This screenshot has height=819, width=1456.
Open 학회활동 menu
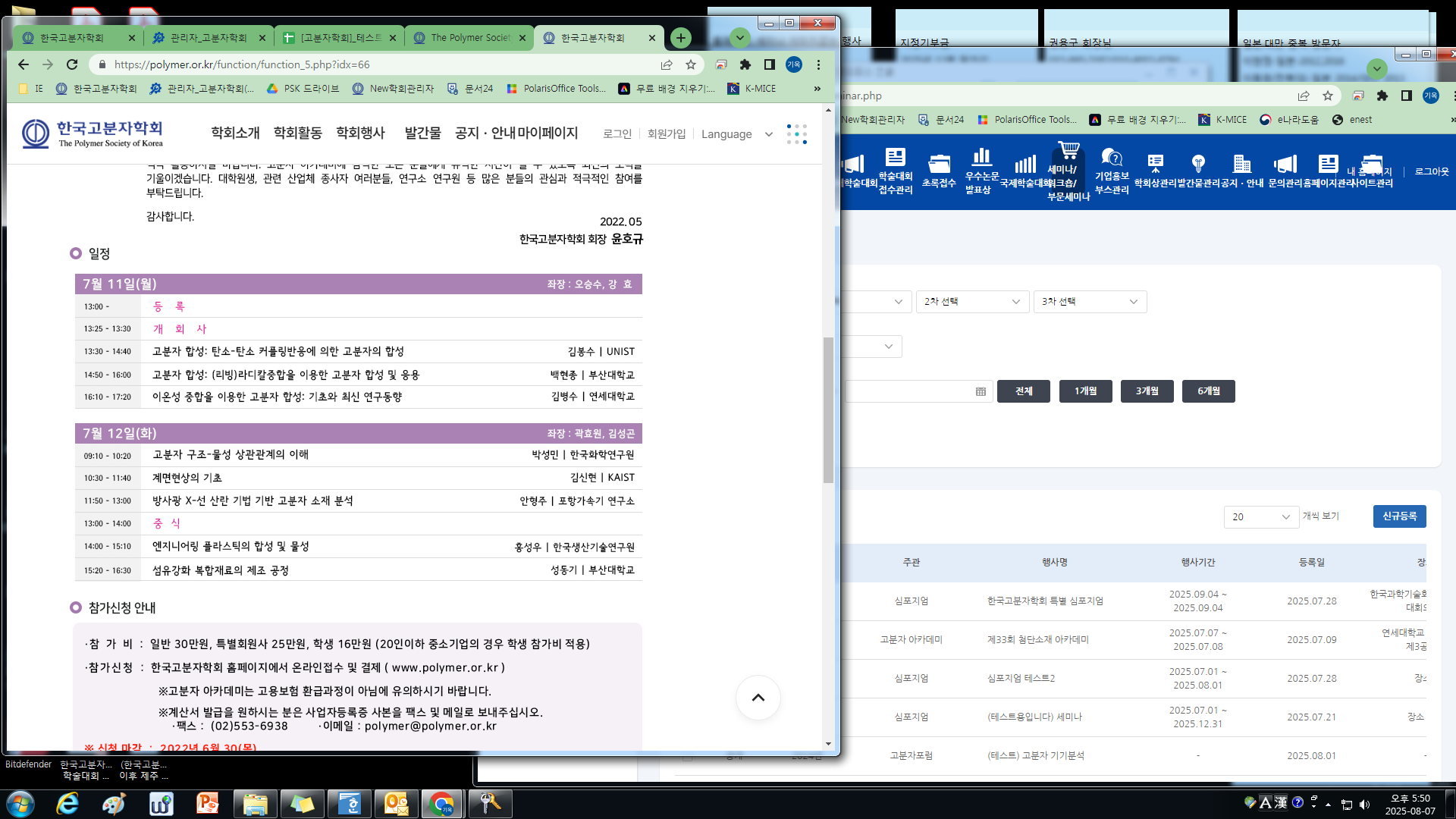pos(298,133)
